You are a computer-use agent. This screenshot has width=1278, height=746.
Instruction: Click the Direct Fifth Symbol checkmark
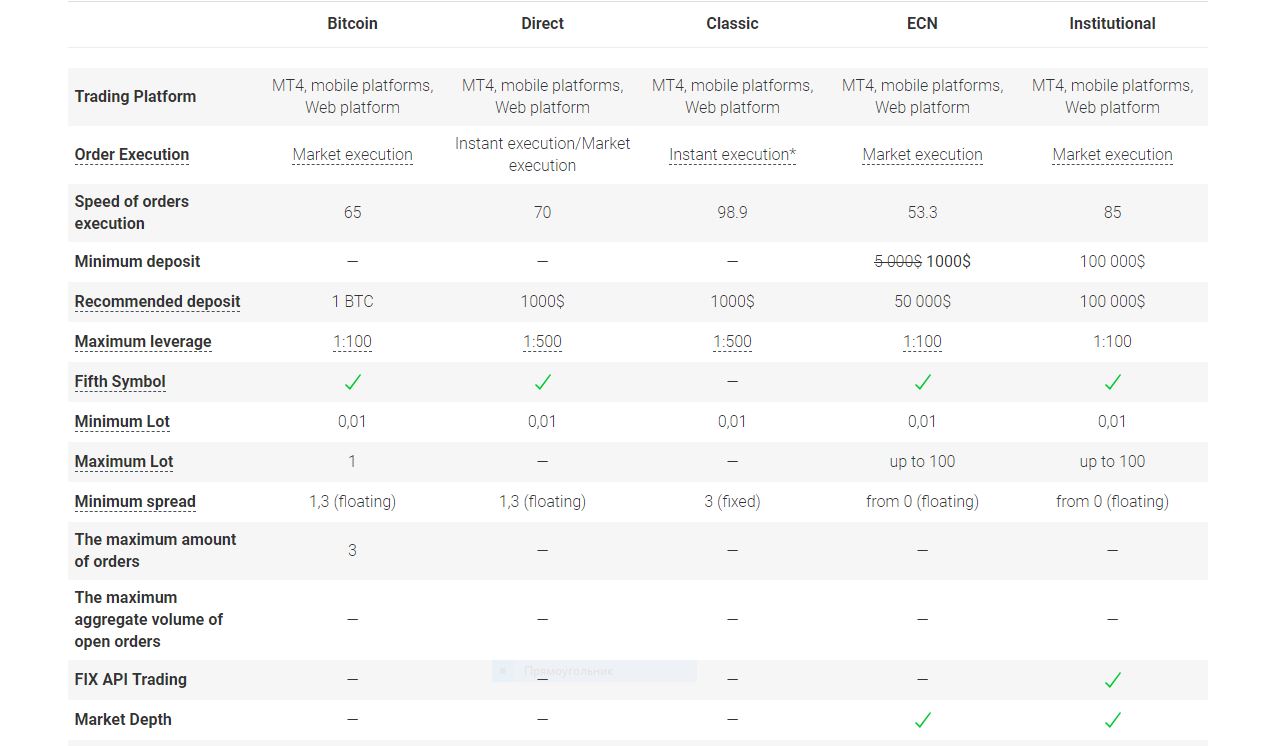542,382
